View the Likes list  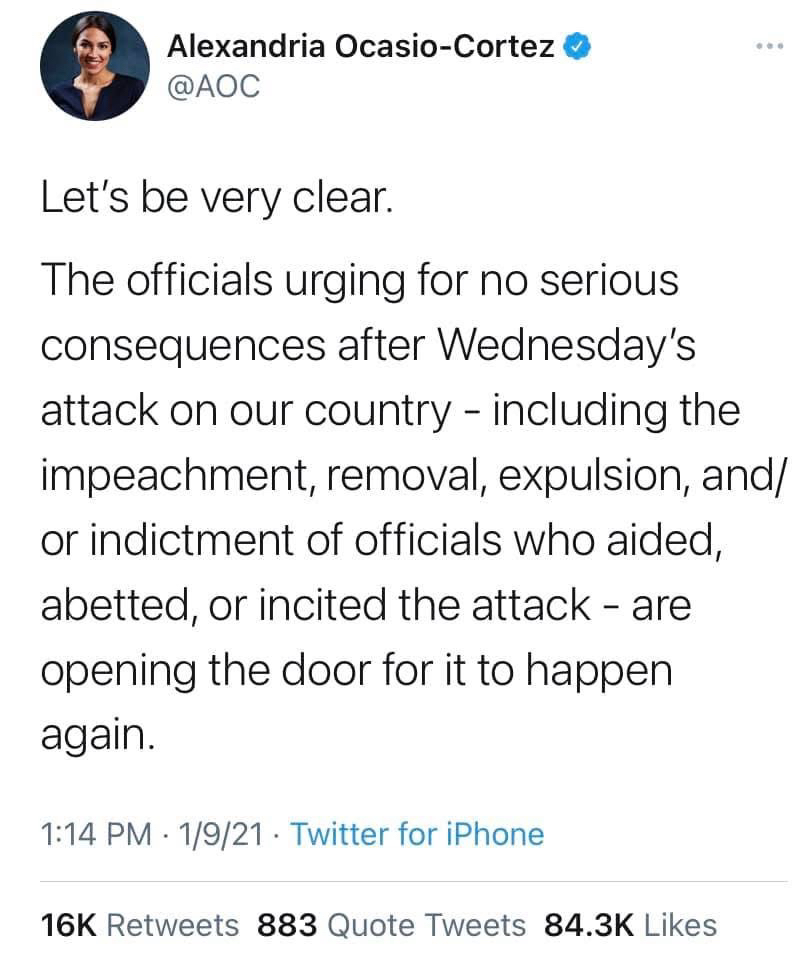point(680,925)
